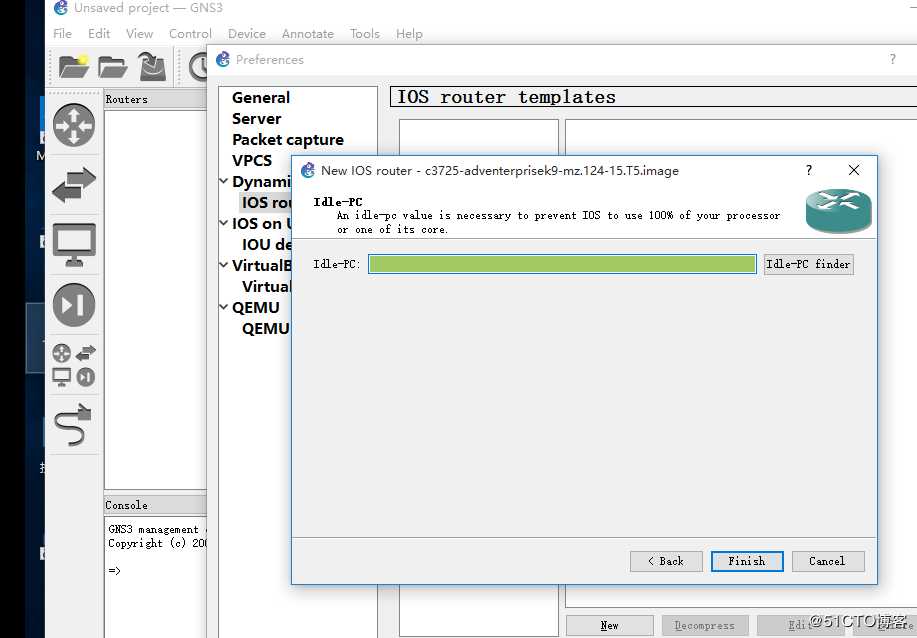Select General in preferences list
The height and width of the screenshot is (638, 917).
click(261, 98)
